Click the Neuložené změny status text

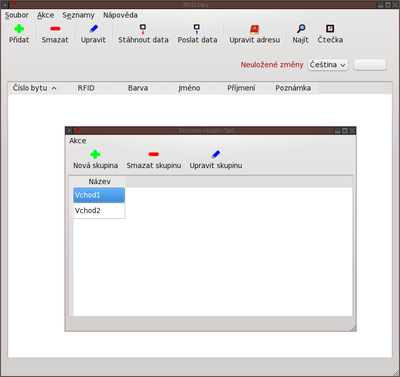coord(272,65)
